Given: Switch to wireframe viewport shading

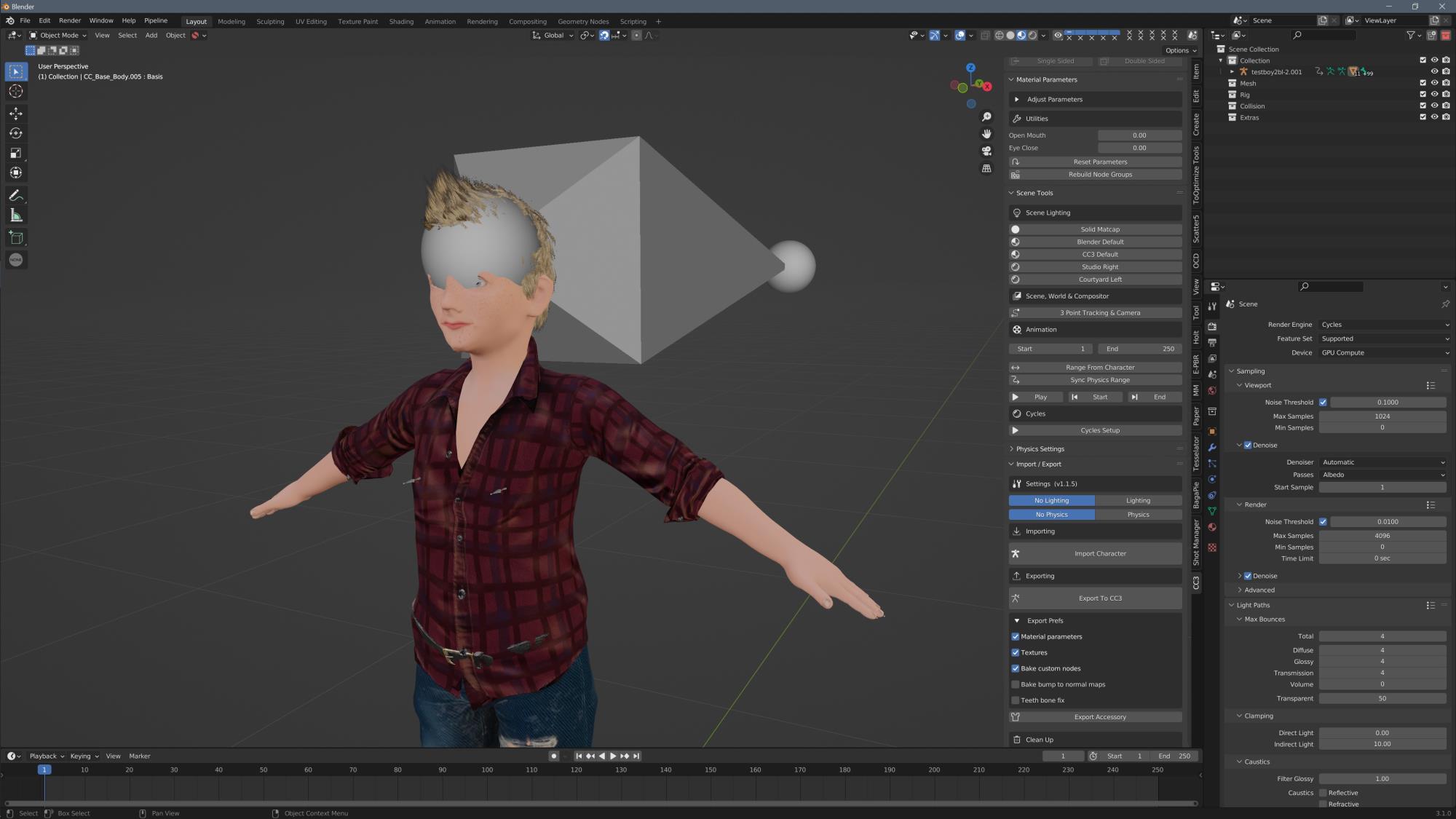Looking at the screenshot, I should [x=1000, y=35].
